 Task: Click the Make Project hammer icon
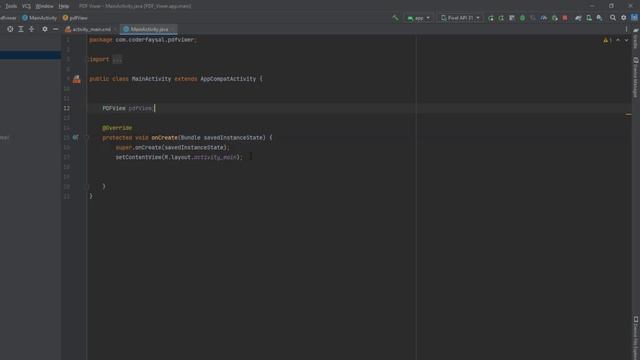[395, 18]
